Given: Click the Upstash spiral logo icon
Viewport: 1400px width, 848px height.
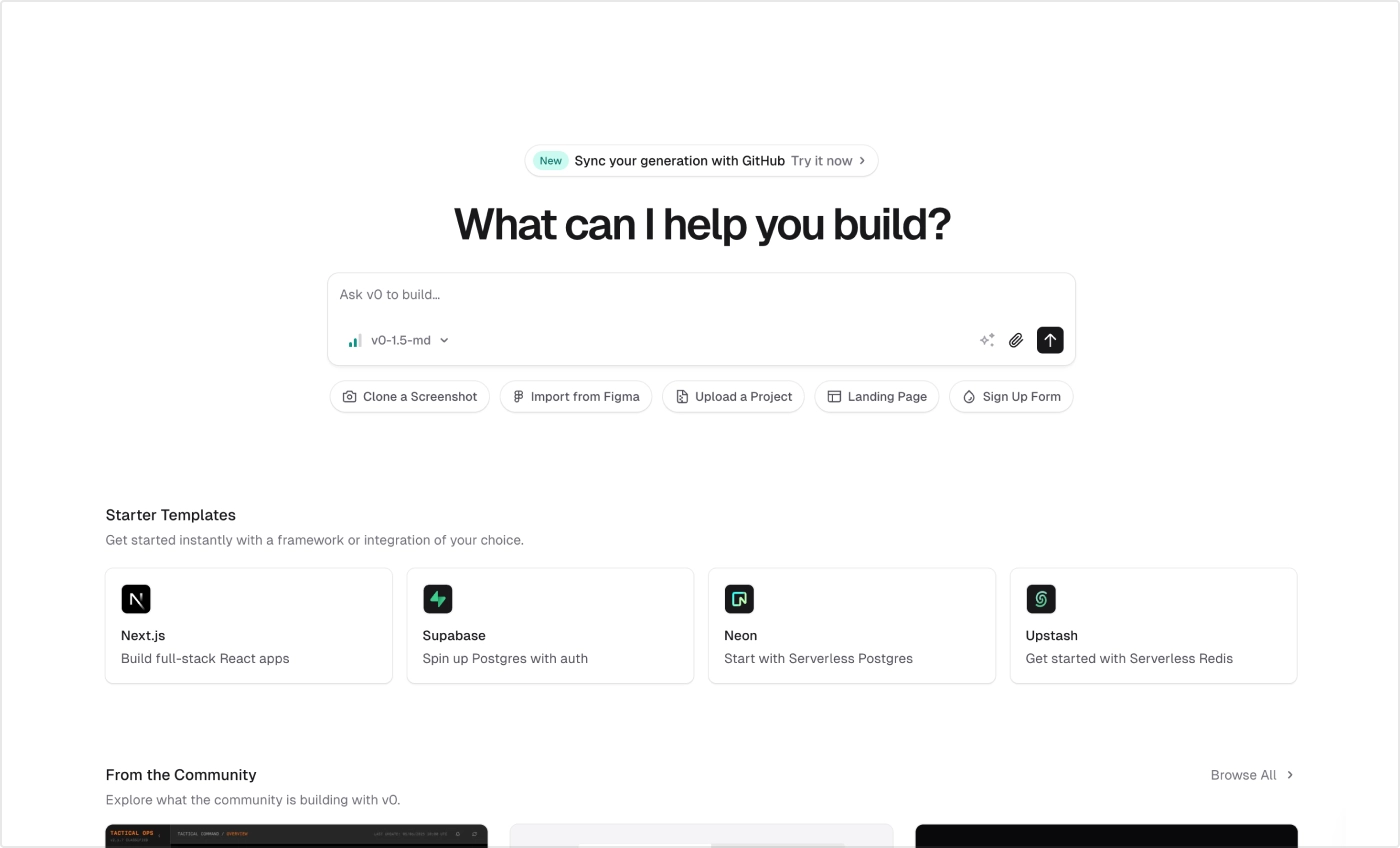Looking at the screenshot, I should pyautogui.click(x=1041, y=599).
